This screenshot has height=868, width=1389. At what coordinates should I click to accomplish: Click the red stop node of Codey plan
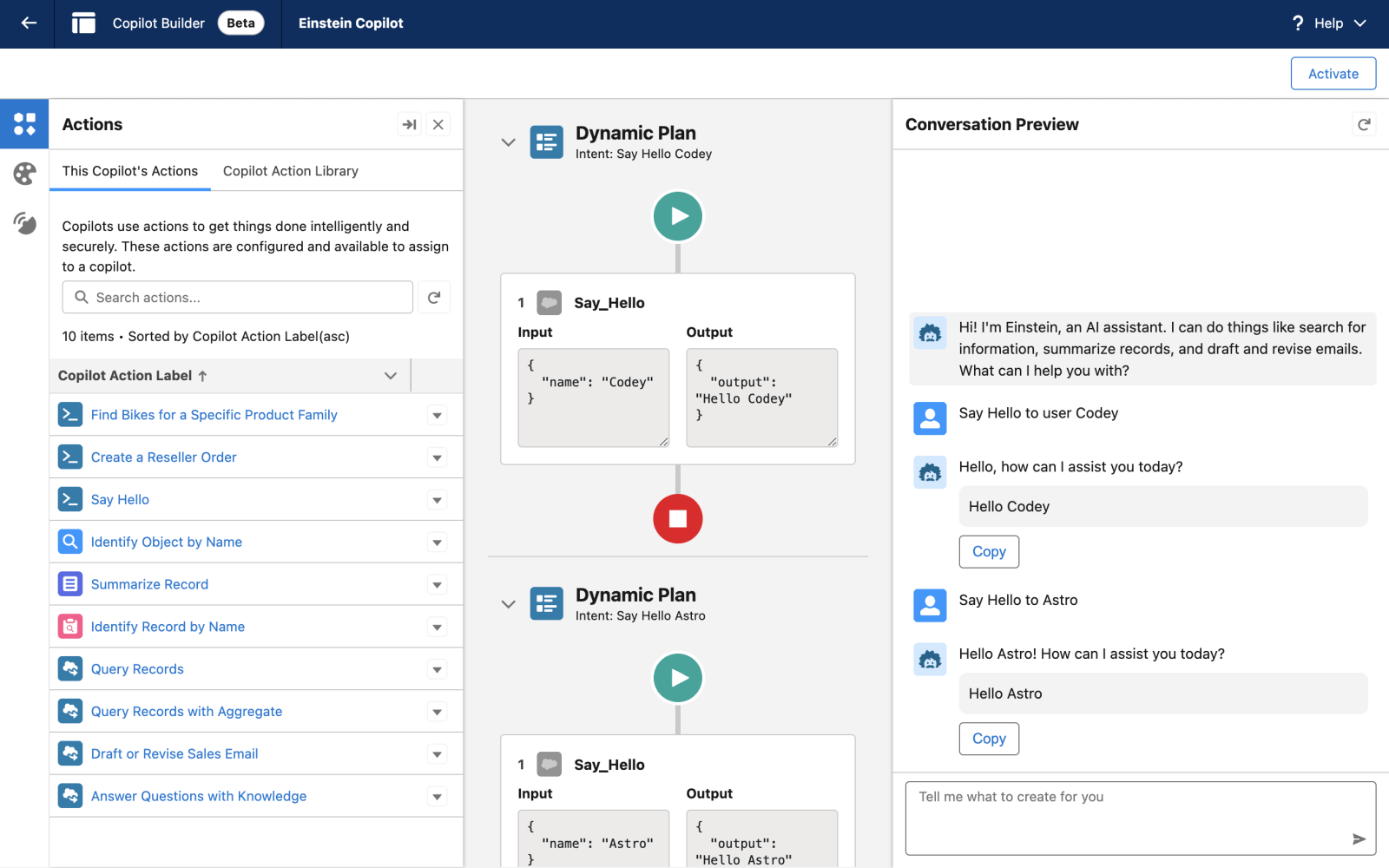click(678, 518)
